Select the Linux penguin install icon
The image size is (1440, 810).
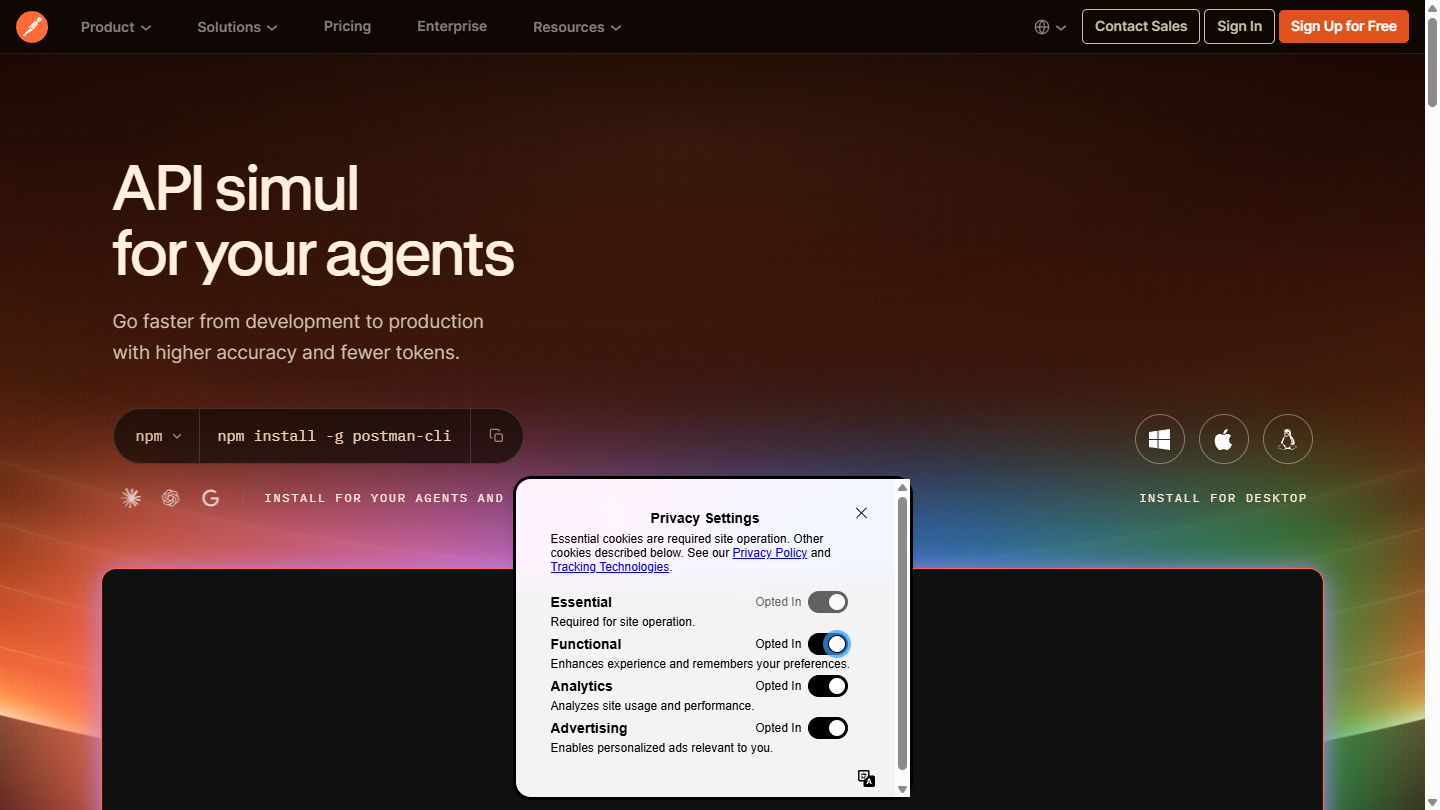click(x=1288, y=439)
